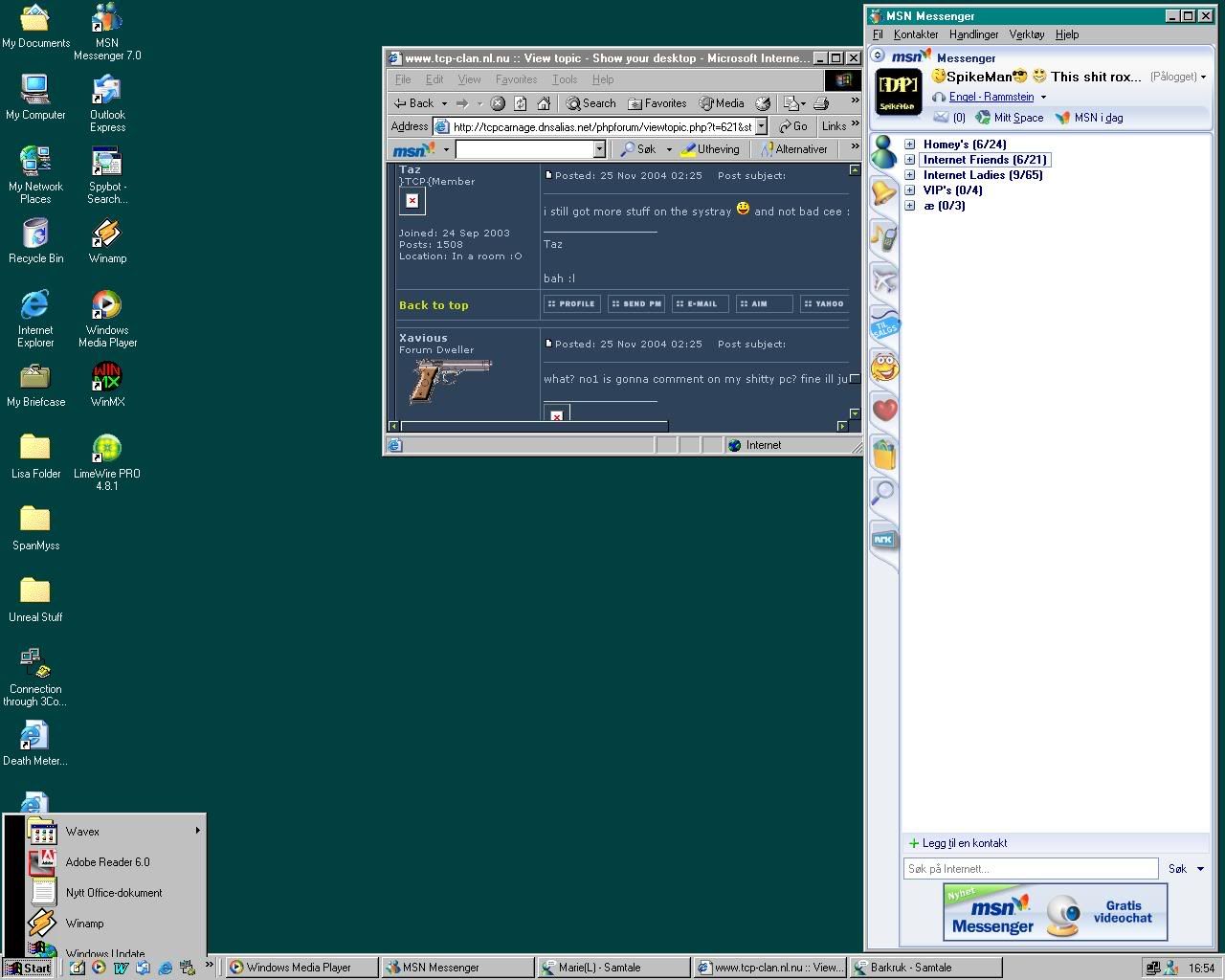Expand the Homey's contact group
The height and width of the screenshot is (980, 1225).
click(x=910, y=145)
